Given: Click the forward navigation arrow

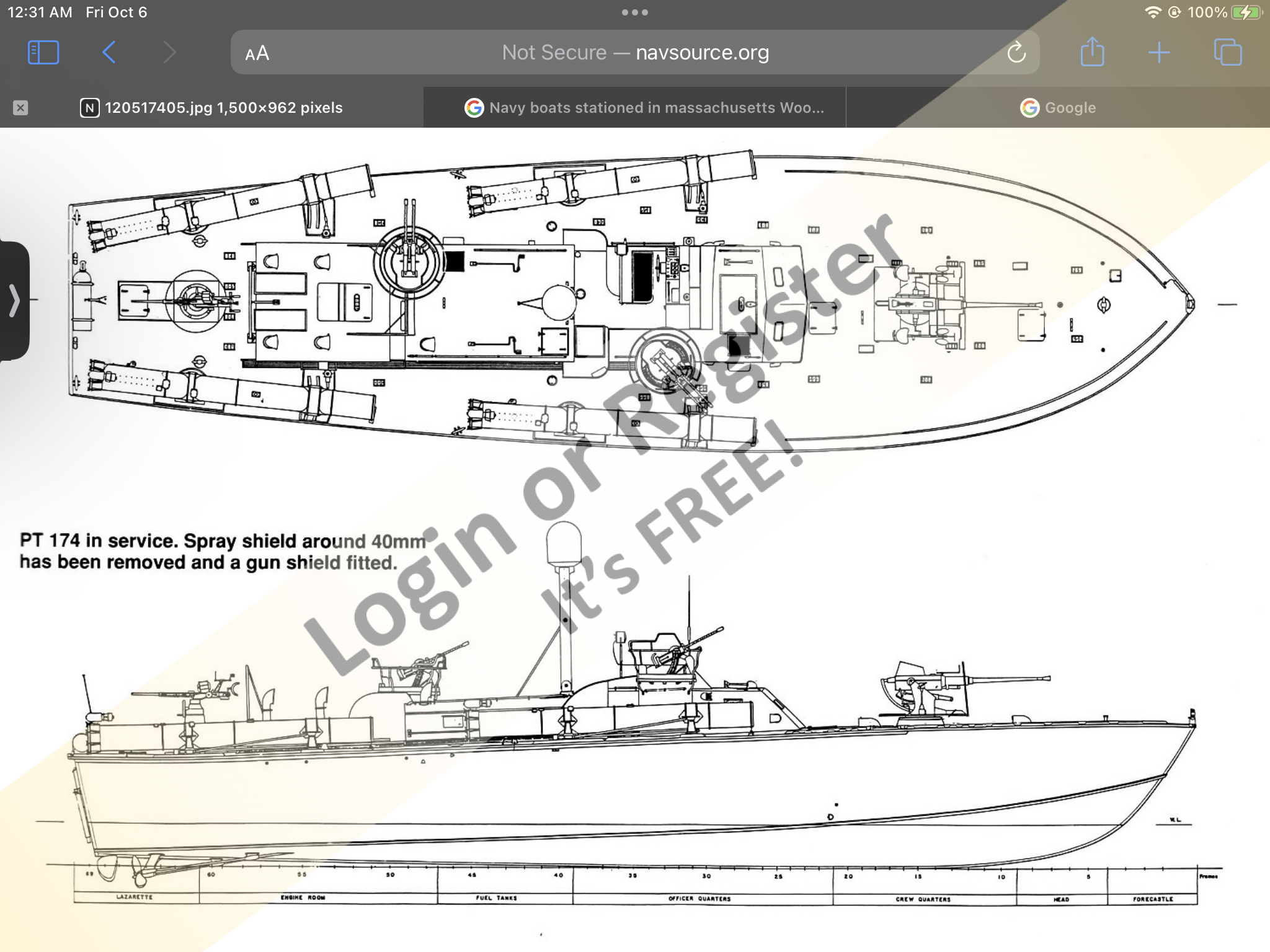Looking at the screenshot, I should (x=169, y=53).
